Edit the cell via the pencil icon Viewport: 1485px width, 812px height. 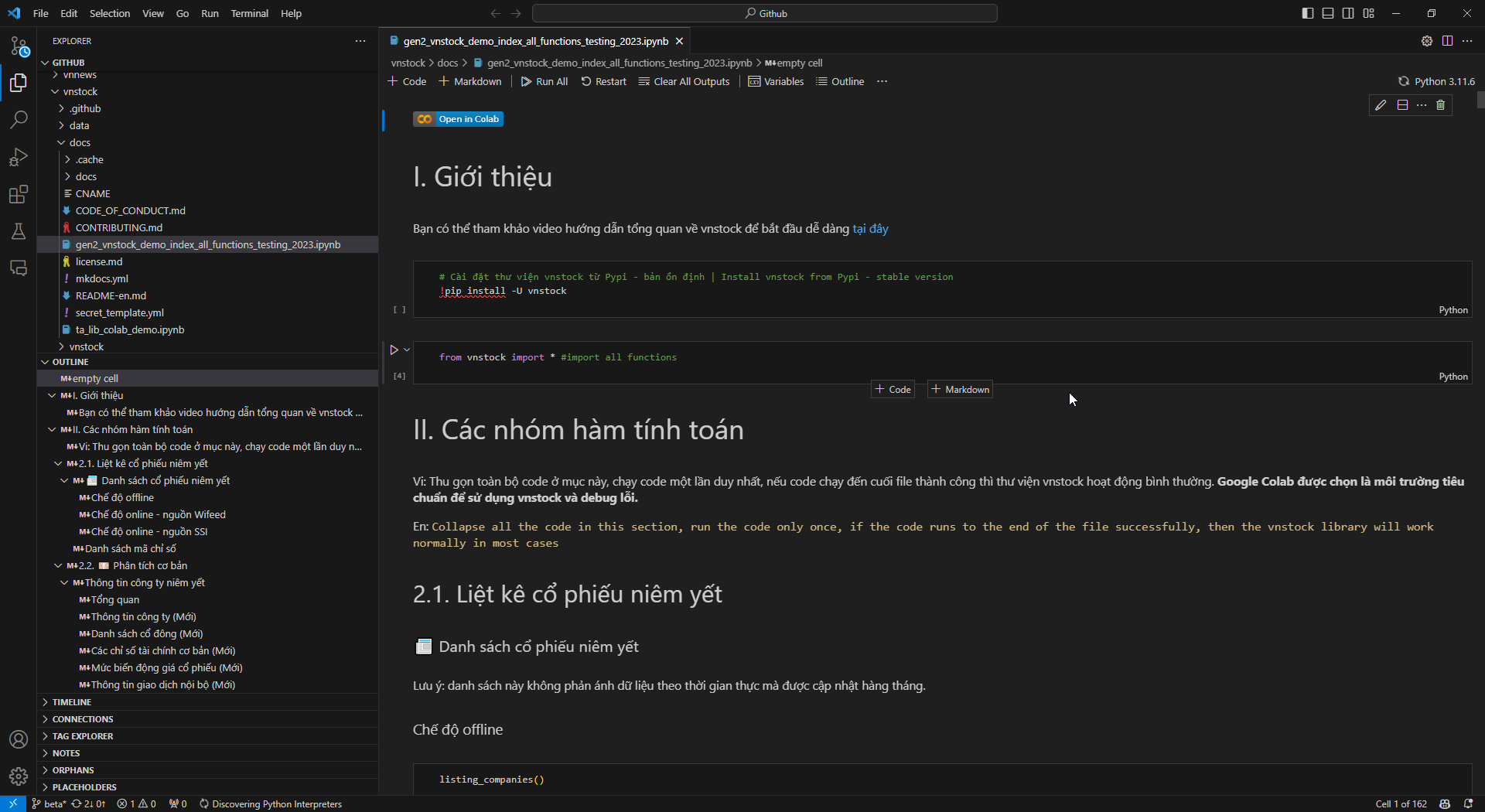click(x=1381, y=105)
